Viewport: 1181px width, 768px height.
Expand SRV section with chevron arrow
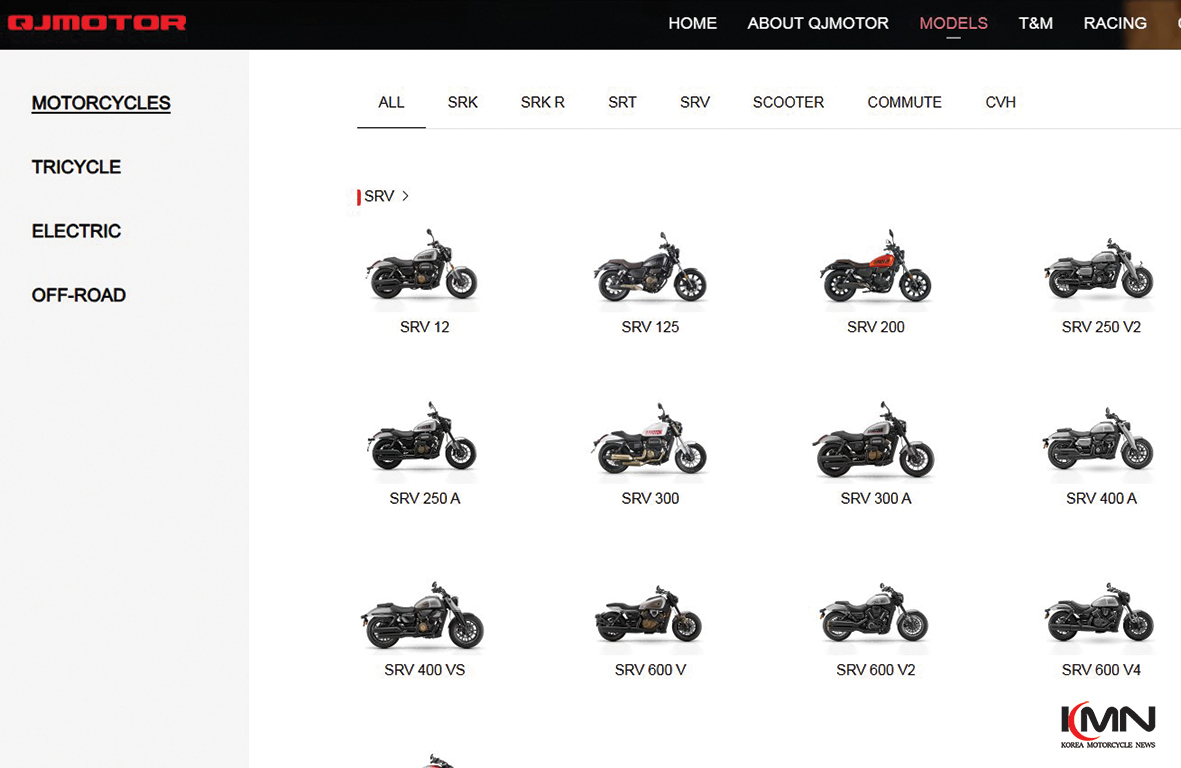click(405, 196)
